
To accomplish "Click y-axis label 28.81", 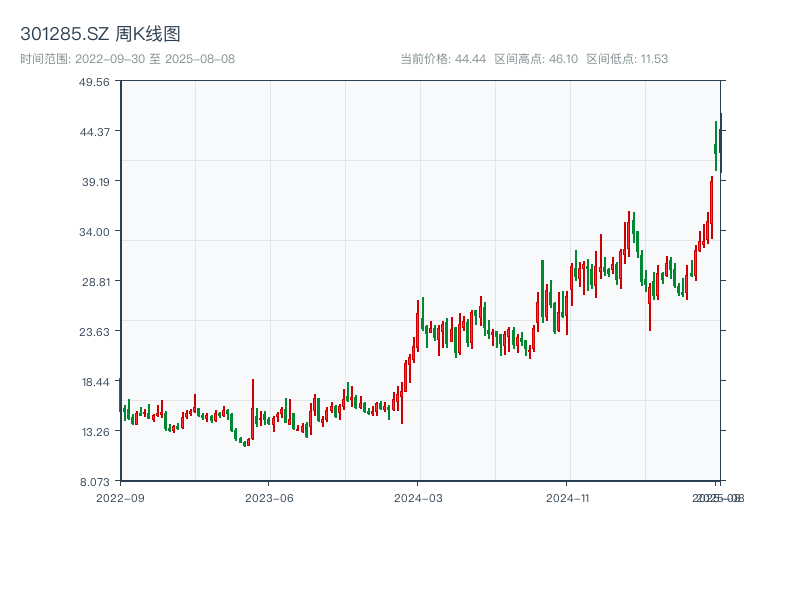I will tap(96, 282).
